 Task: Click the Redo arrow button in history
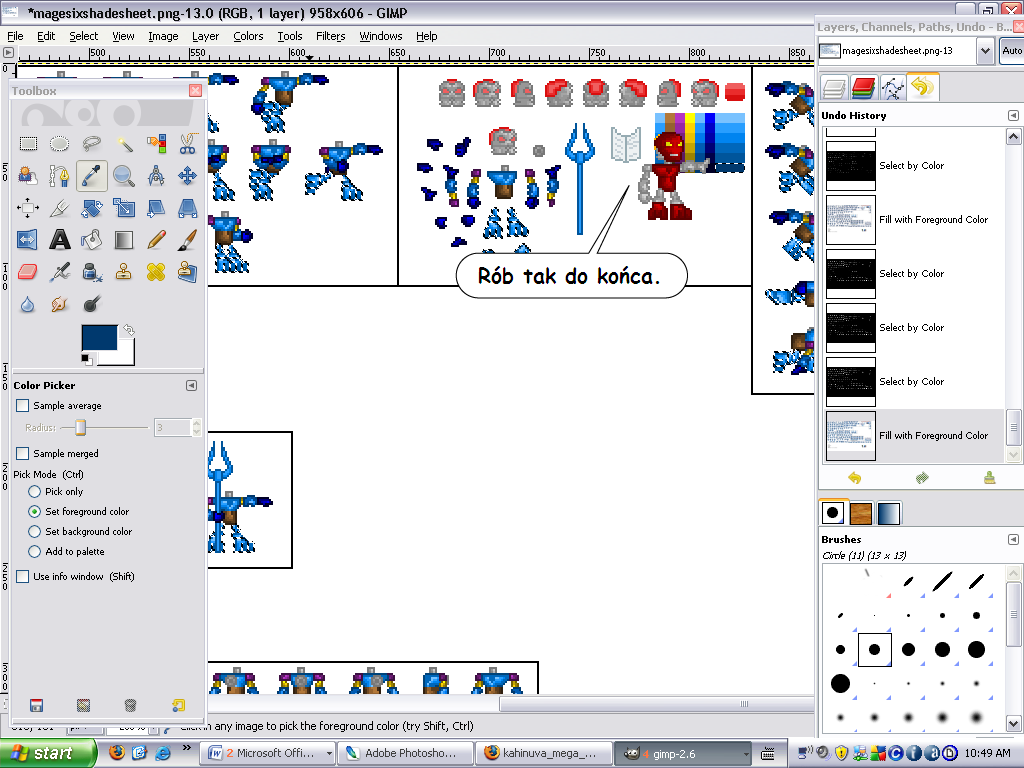click(922, 478)
